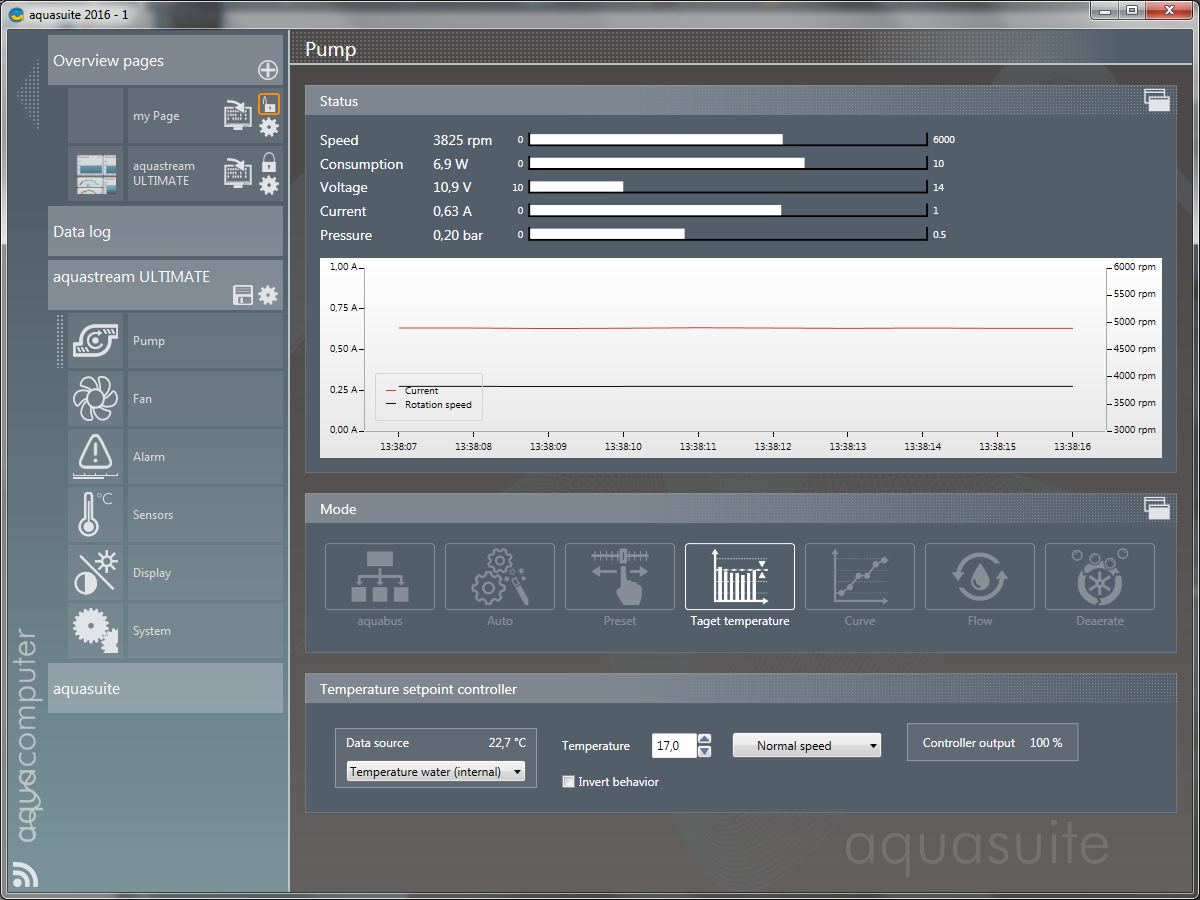Click the Status panel header

(740, 101)
